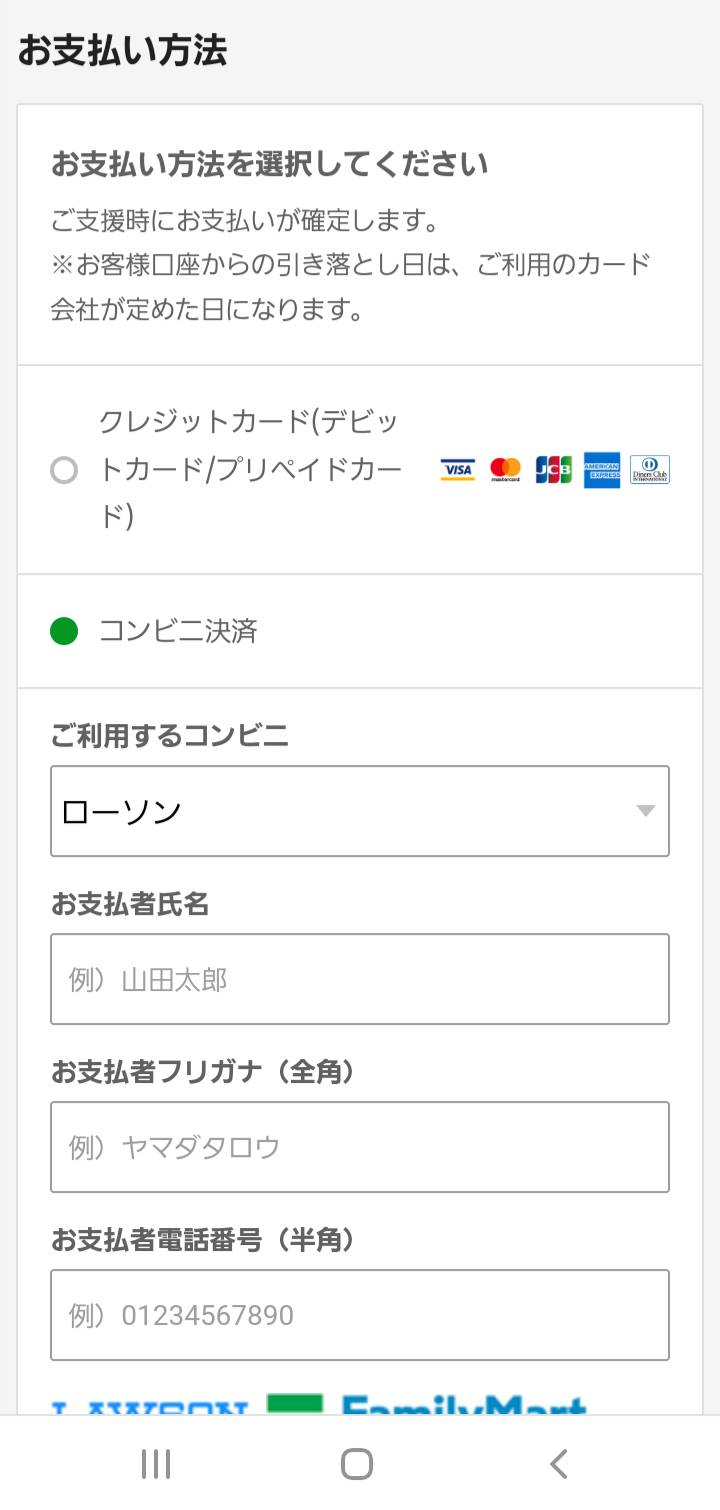
Task: Focus the お支払者電話番号 phone field
Action: pos(360,1315)
